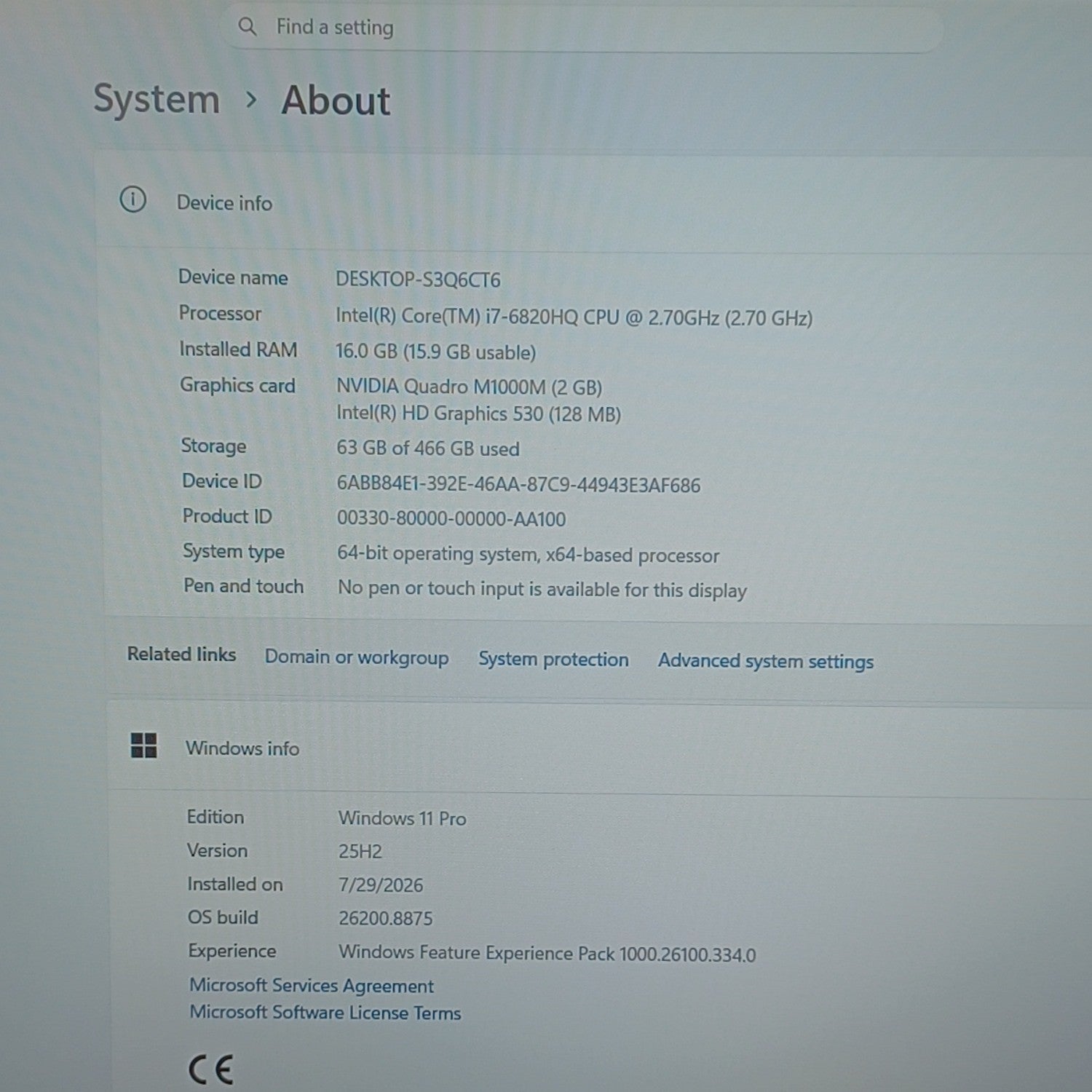The height and width of the screenshot is (1092, 1092).
Task: Open Microsoft Services Agreement link
Action: pos(312,986)
